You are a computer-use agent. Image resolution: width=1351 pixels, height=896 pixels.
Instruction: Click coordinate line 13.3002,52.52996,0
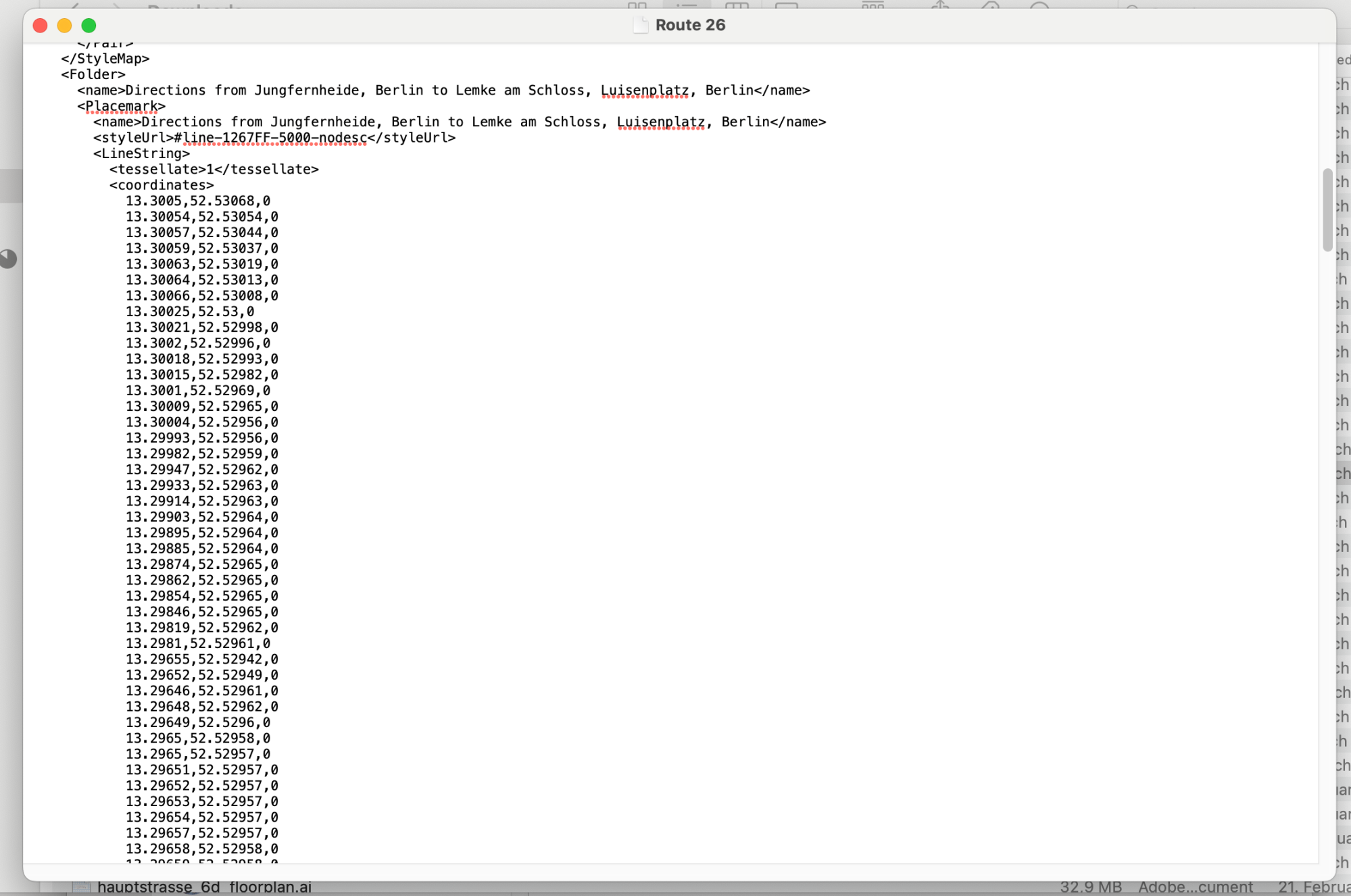(198, 343)
